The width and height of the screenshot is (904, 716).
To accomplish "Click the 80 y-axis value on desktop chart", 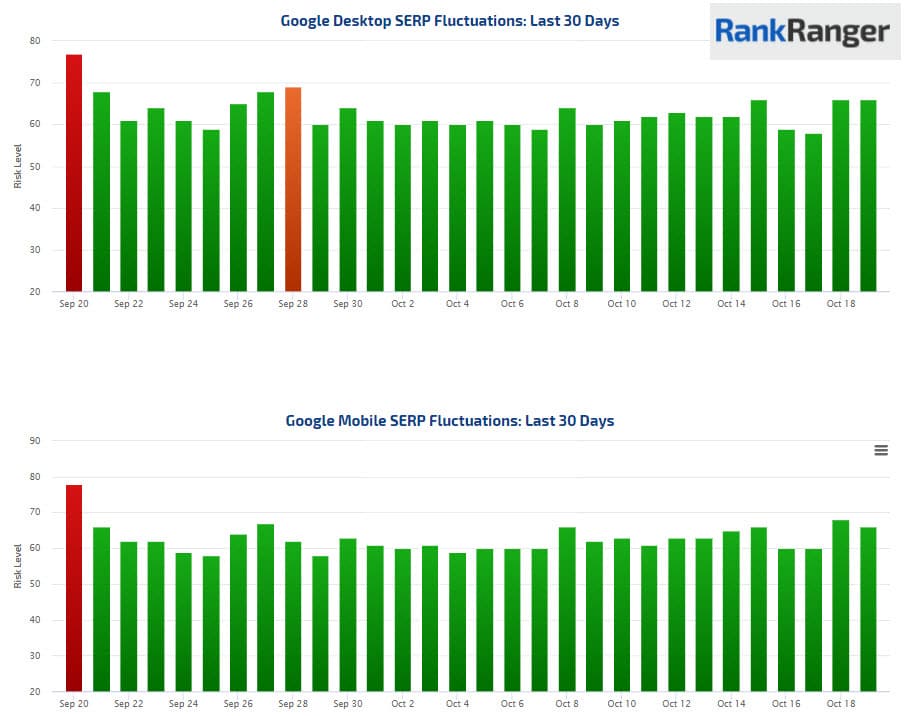I will (x=35, y=41).
